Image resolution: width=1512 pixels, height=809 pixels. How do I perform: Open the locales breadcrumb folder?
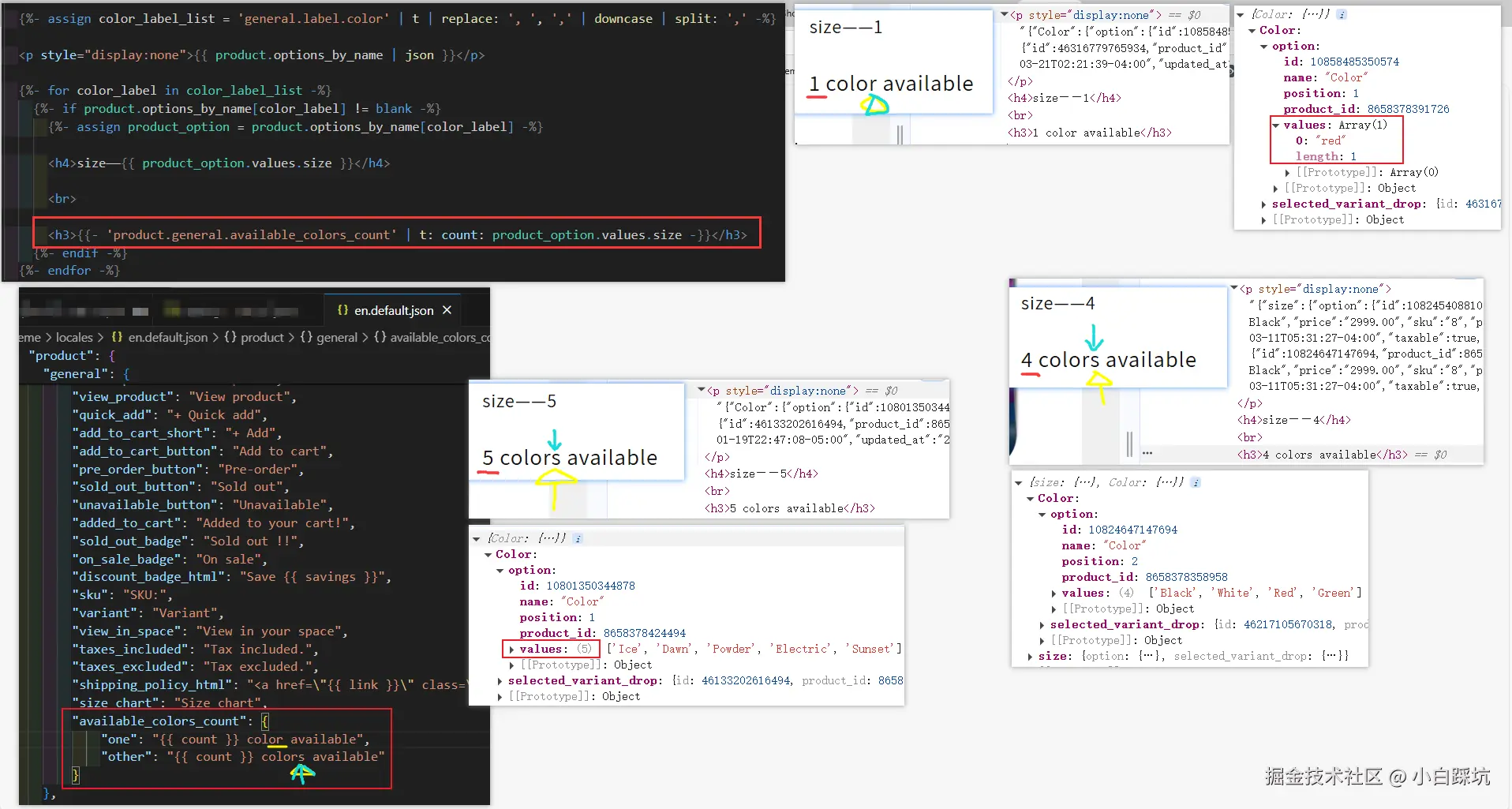(x=74, y=337)
